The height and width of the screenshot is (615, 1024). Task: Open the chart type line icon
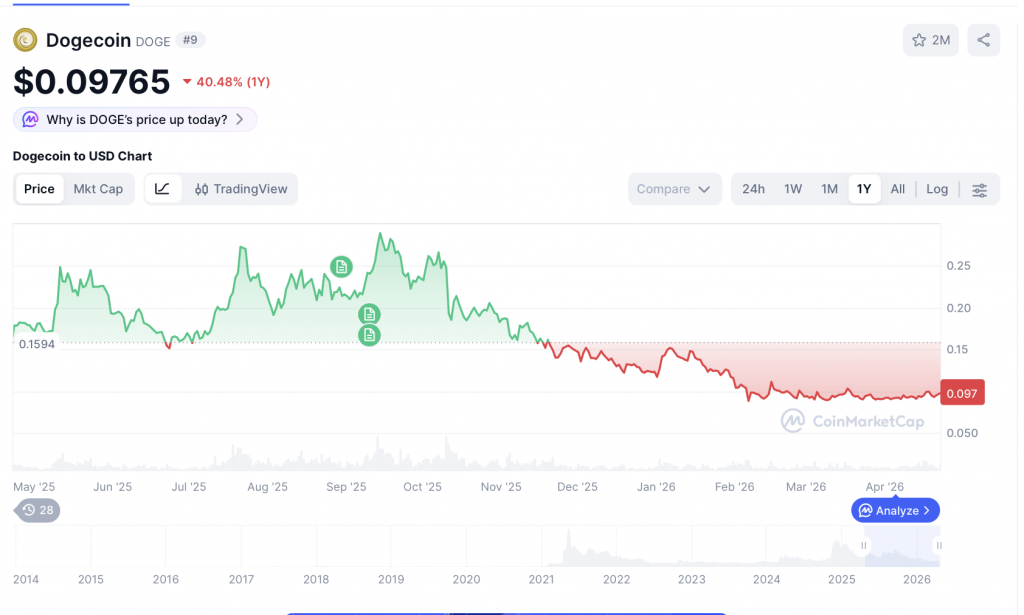click(162, 189)
